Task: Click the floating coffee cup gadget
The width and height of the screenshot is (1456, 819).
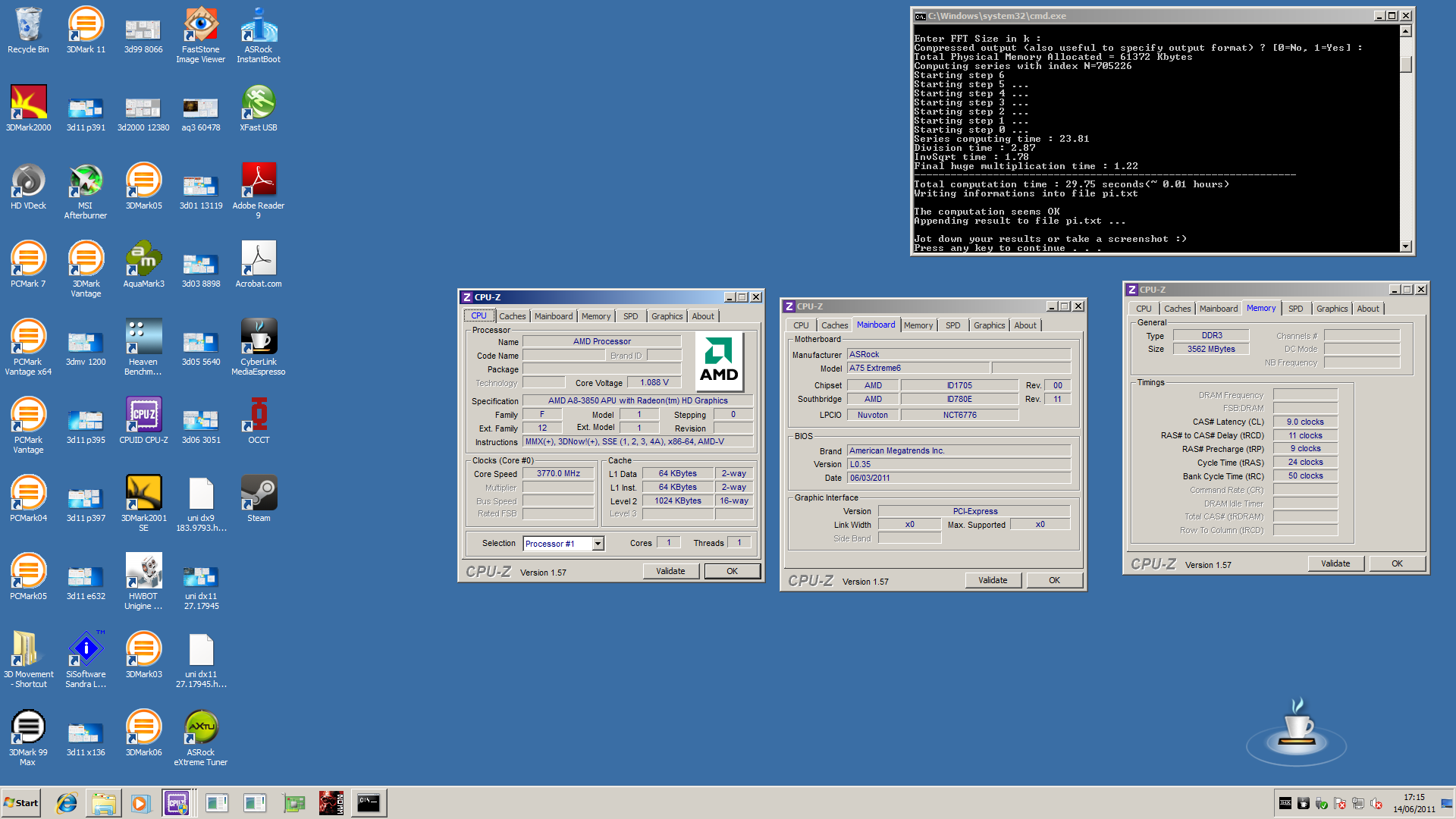Action: 1297,733
